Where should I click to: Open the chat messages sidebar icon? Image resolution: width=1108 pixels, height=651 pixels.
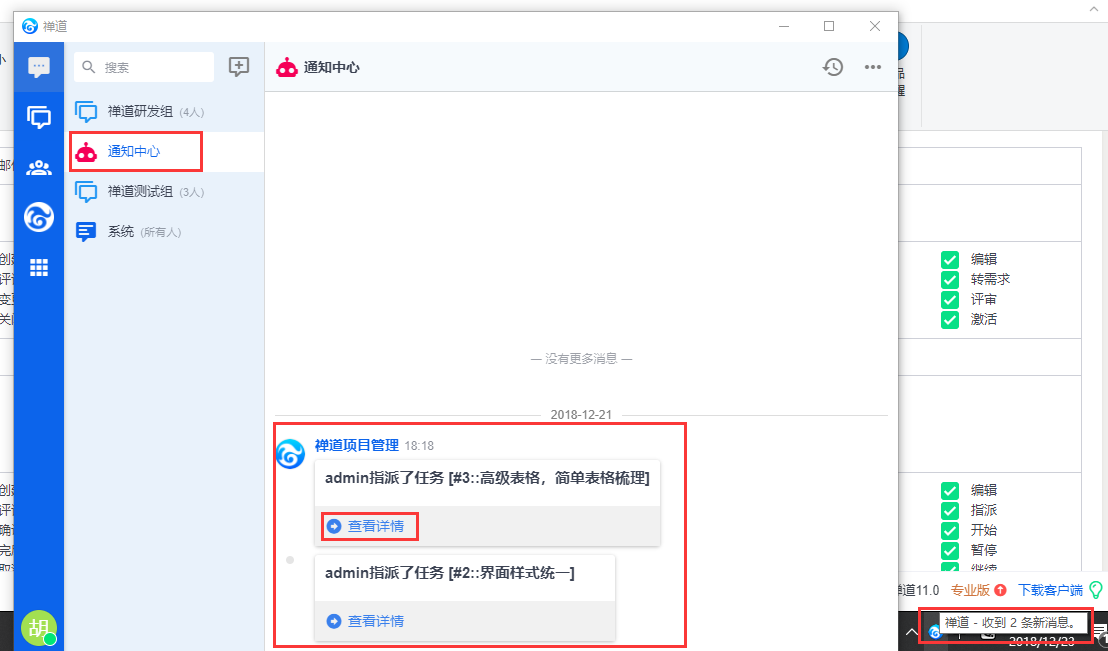point(39,67)
